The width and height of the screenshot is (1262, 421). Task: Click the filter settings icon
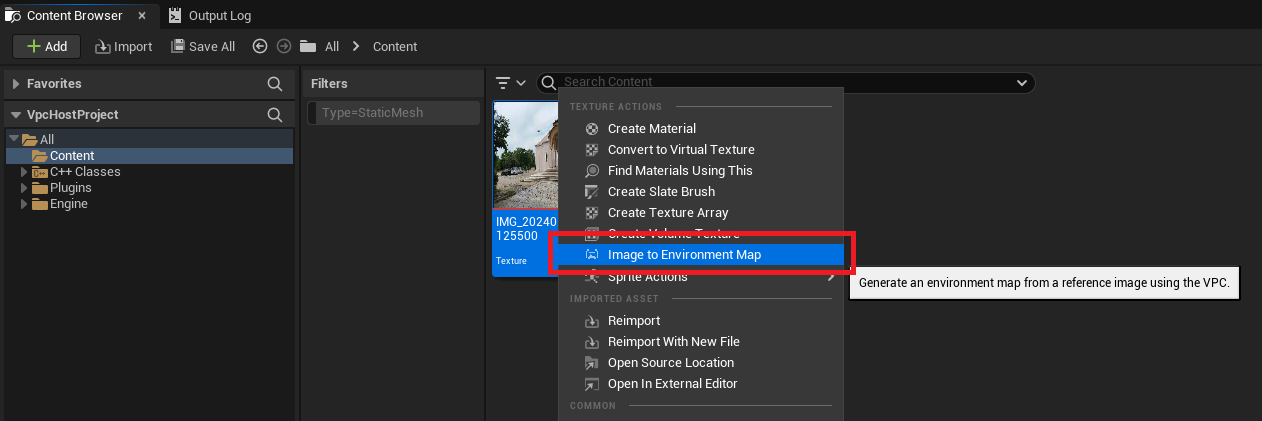coord(509,82)
